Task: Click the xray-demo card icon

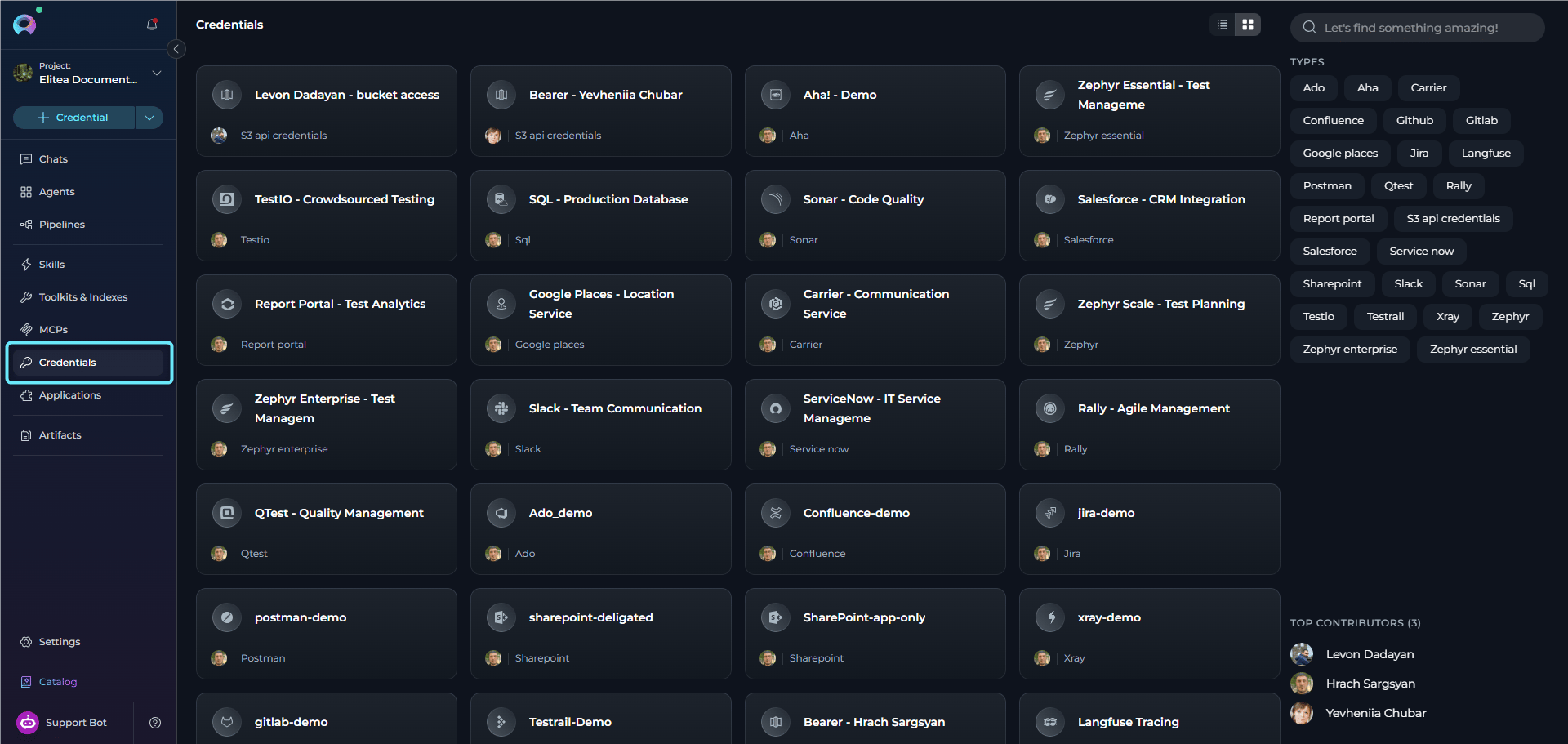Action: point(1050,618)
